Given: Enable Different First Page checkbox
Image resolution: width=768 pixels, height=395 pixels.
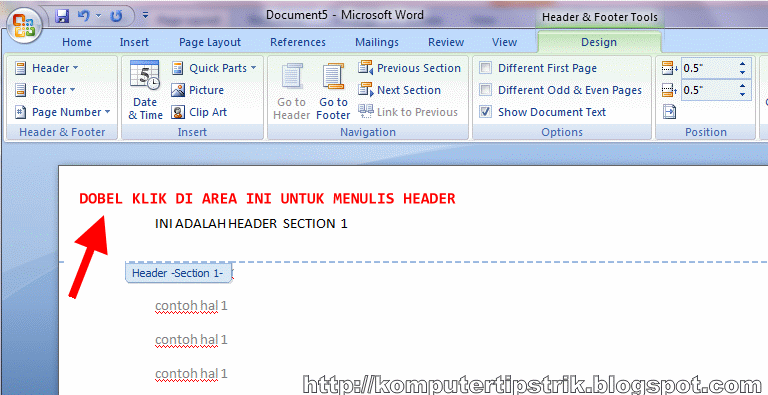Looking at the screenshot, I should pyautogui.click(x=486, y=68).
